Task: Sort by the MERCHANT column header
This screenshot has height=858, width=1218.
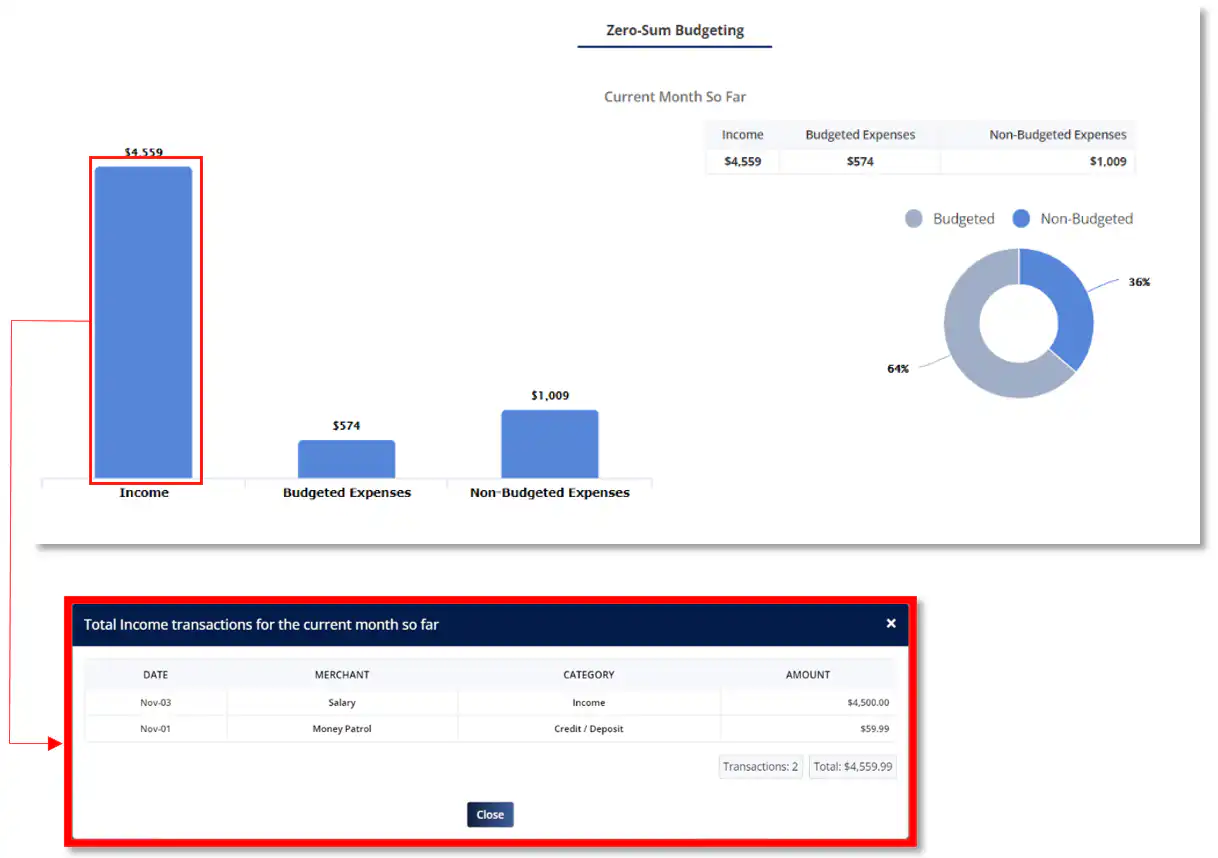Action: (342, 675)
